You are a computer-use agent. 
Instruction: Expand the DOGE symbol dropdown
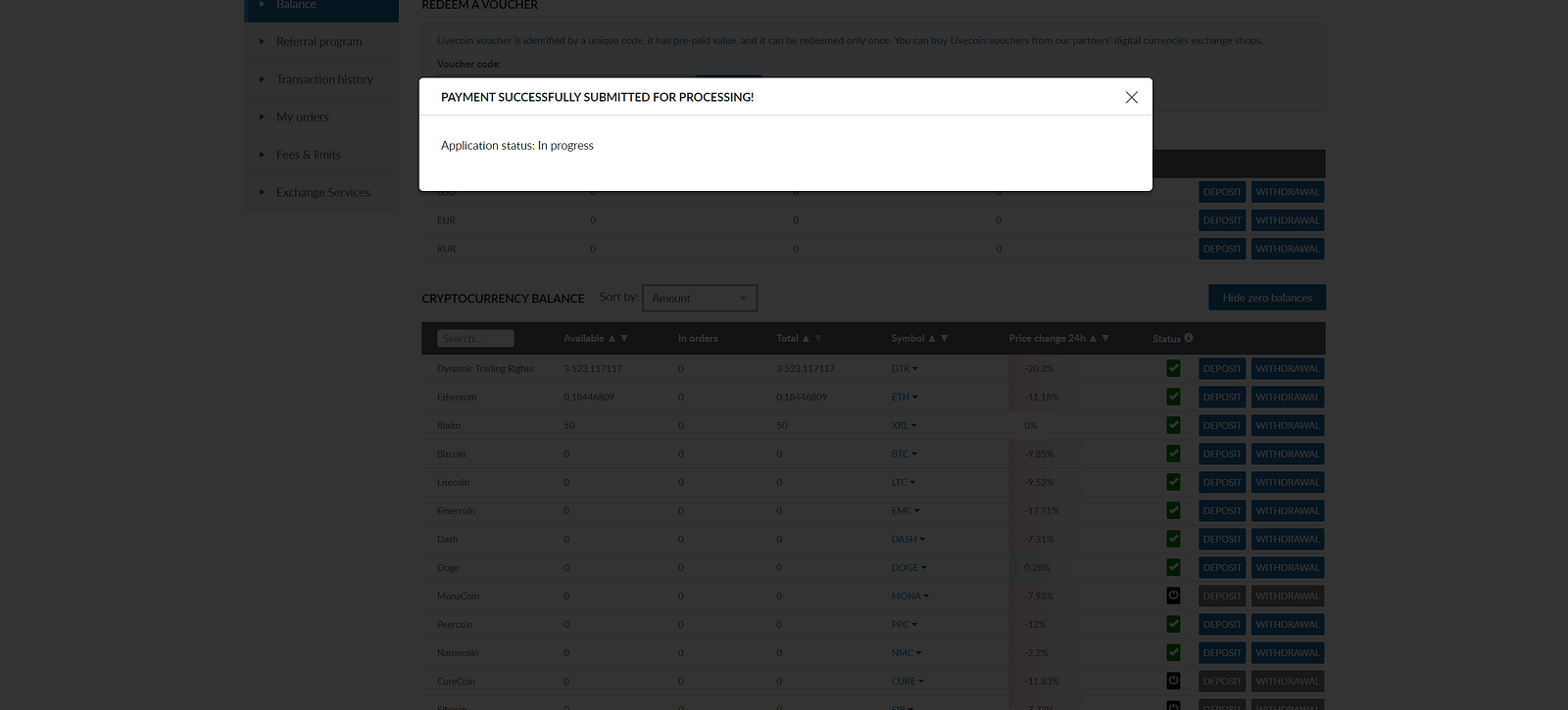(x=909, y=568)
